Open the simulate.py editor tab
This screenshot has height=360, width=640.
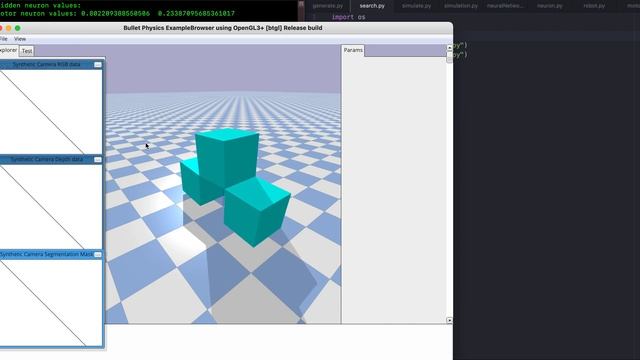[416, 6]
